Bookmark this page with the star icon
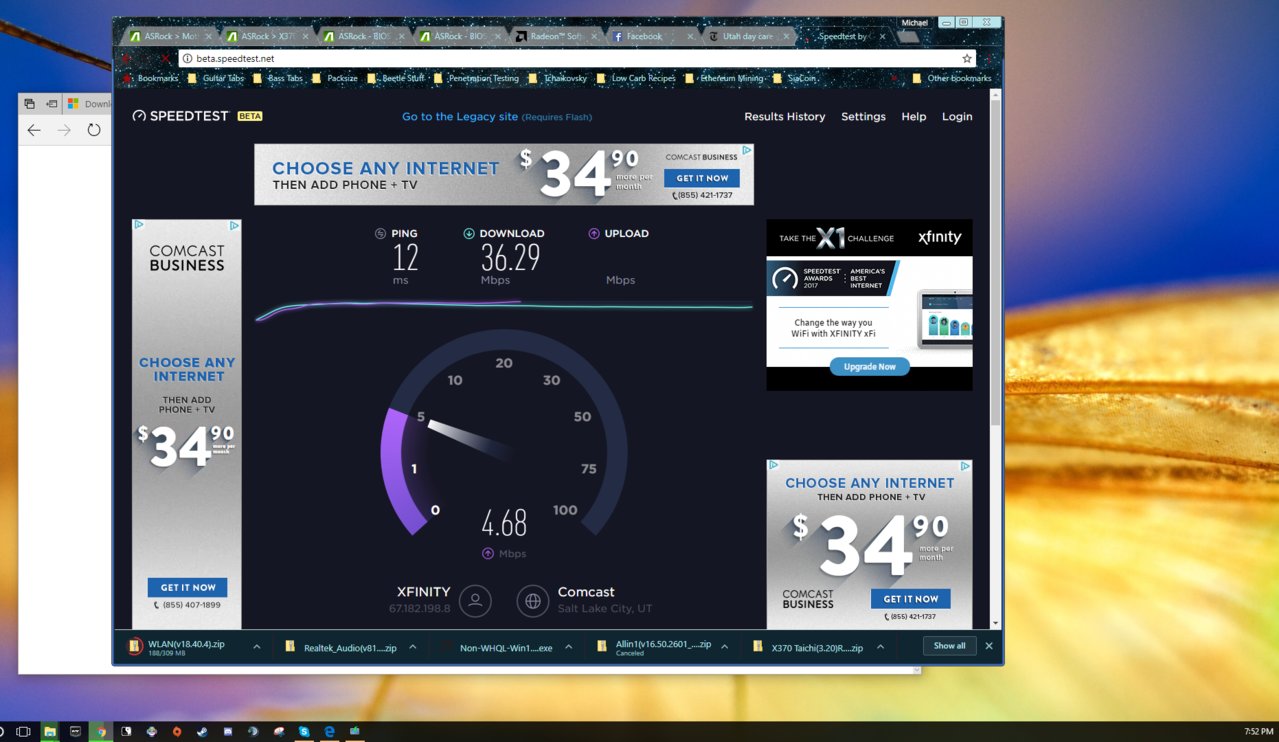 coord(967,59)
